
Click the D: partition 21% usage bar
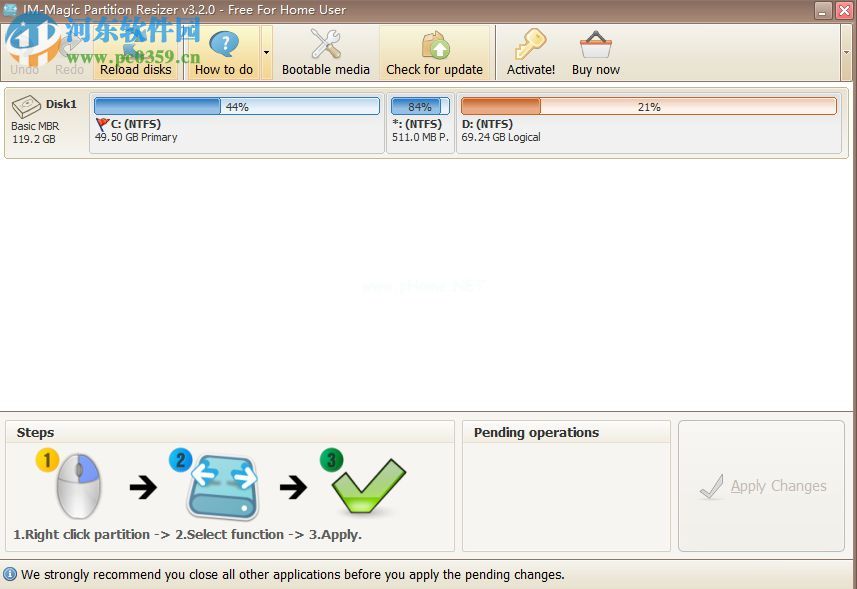click(x=648, y=106)
